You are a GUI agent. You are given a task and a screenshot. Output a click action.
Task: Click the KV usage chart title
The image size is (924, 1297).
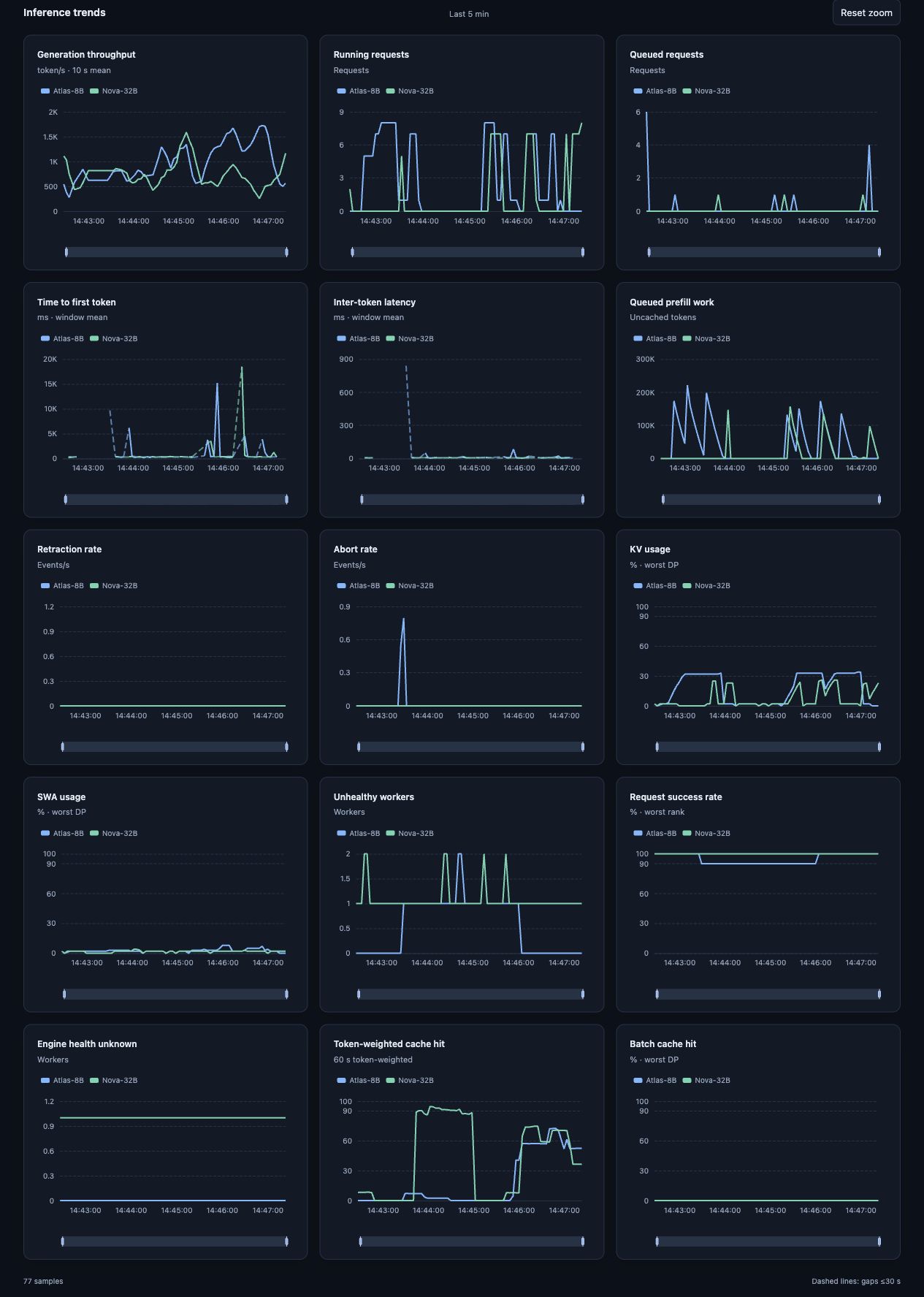(x=650, y=549)
